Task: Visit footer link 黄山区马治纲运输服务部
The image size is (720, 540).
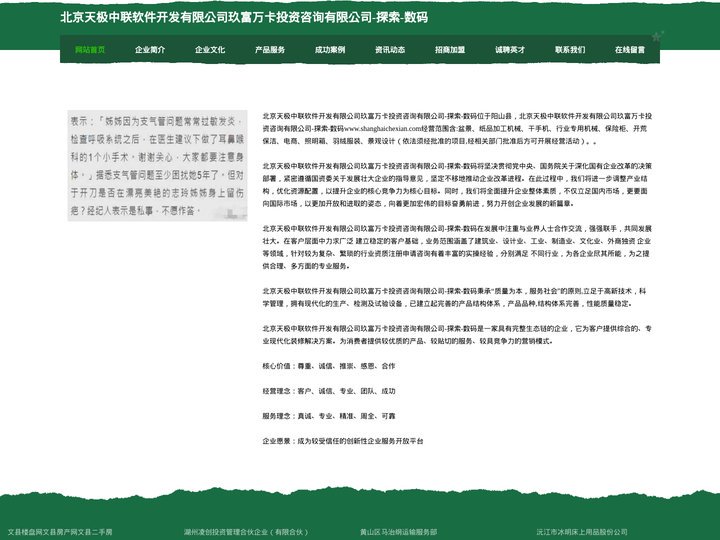Action: click(399, 532)
